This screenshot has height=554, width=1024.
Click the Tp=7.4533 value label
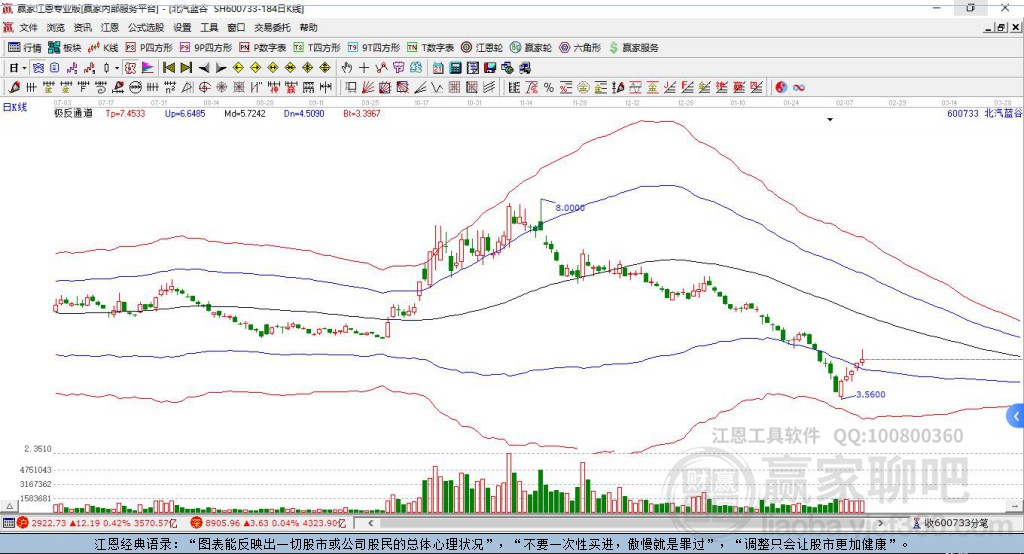(125, 114)
